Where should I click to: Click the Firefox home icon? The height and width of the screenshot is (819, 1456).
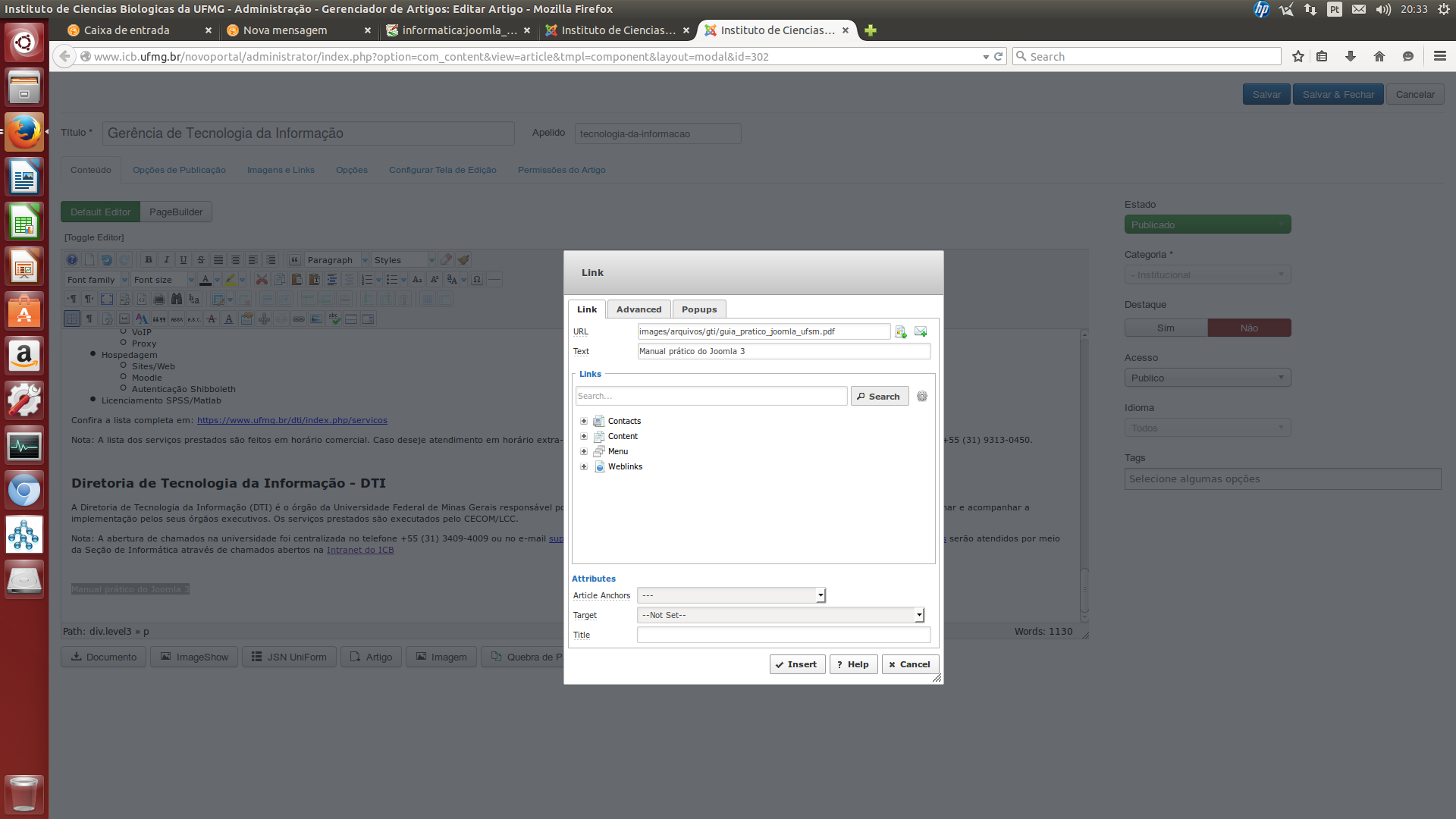pyautogui.click(x=1379, y=56)
